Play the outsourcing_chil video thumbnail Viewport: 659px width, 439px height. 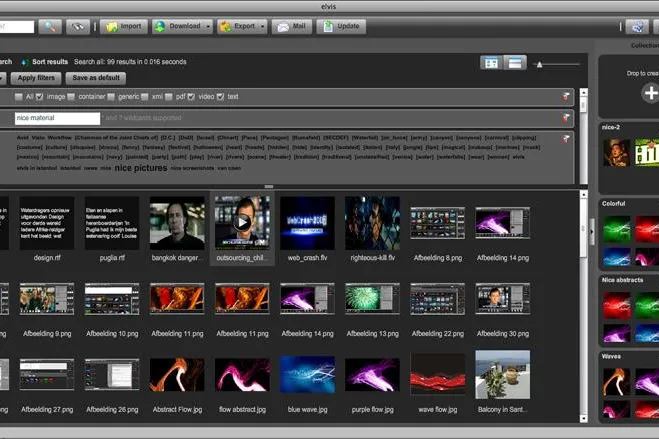click(x=242, y=223)
